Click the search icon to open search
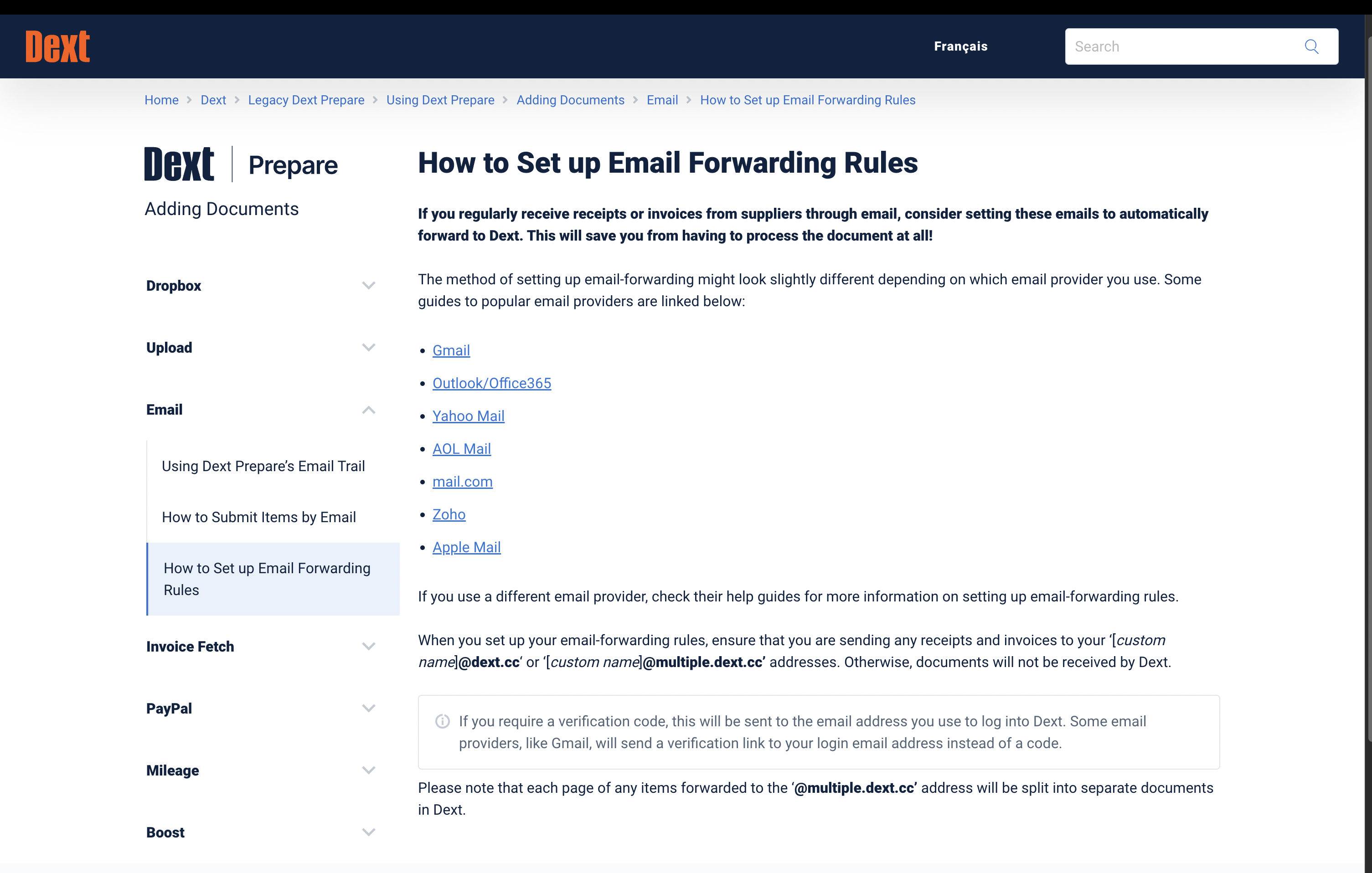Screen dimensions: 1372x873 (x=1314, y=46)
